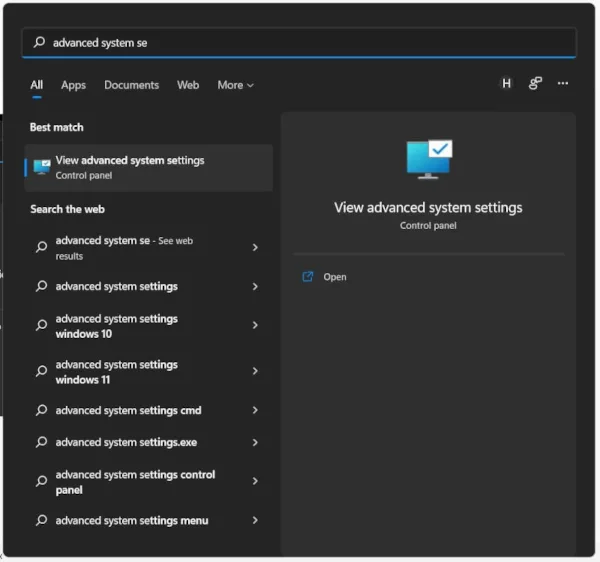Click search icon beside 'settings cmd' suggestion
This screenshot has height=562, width=600.
click(41, 410)
